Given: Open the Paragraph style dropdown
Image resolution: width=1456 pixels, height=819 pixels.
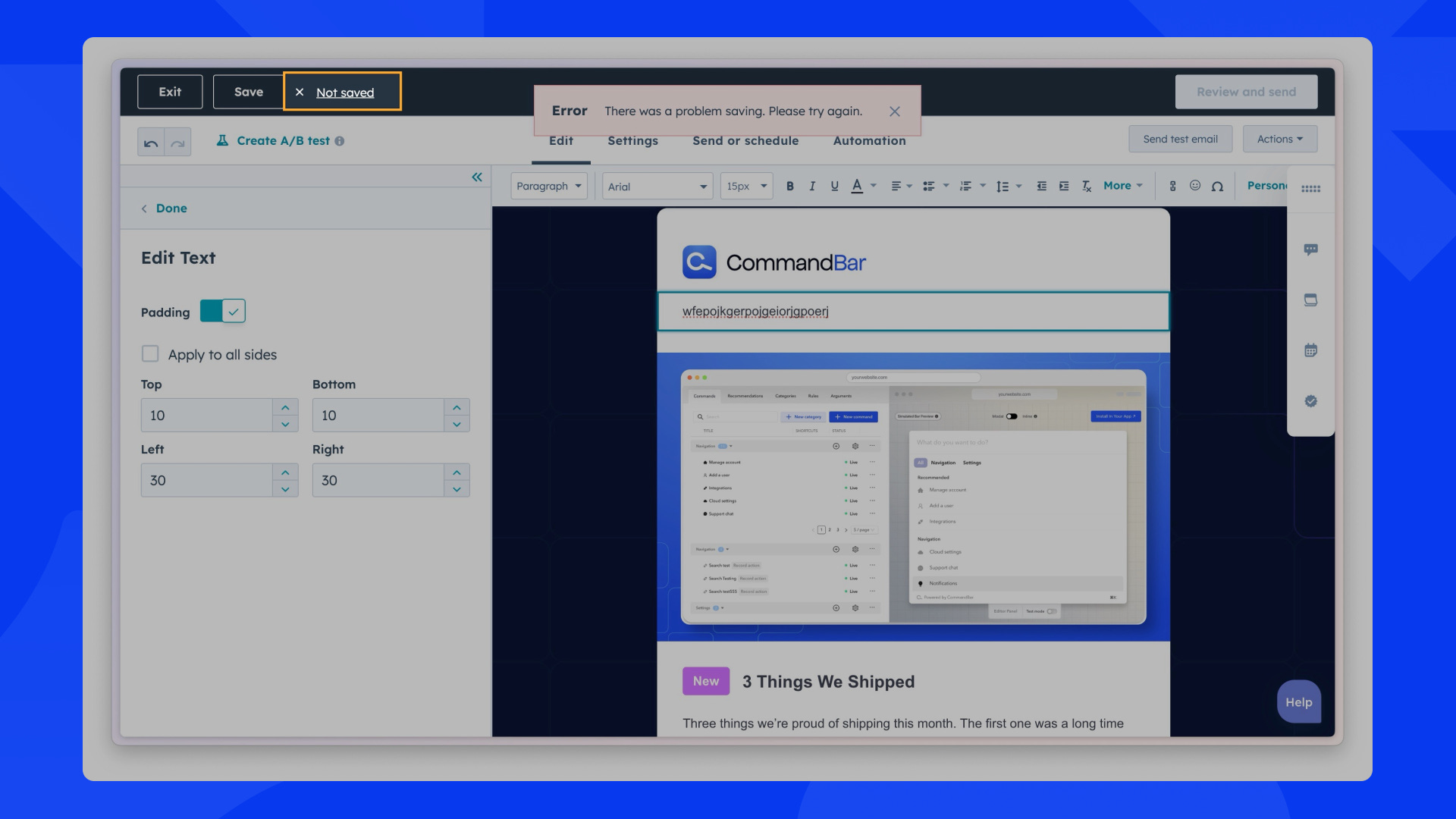Looking at the screenshot, I should pyautogui.click(x=549, y=187).
